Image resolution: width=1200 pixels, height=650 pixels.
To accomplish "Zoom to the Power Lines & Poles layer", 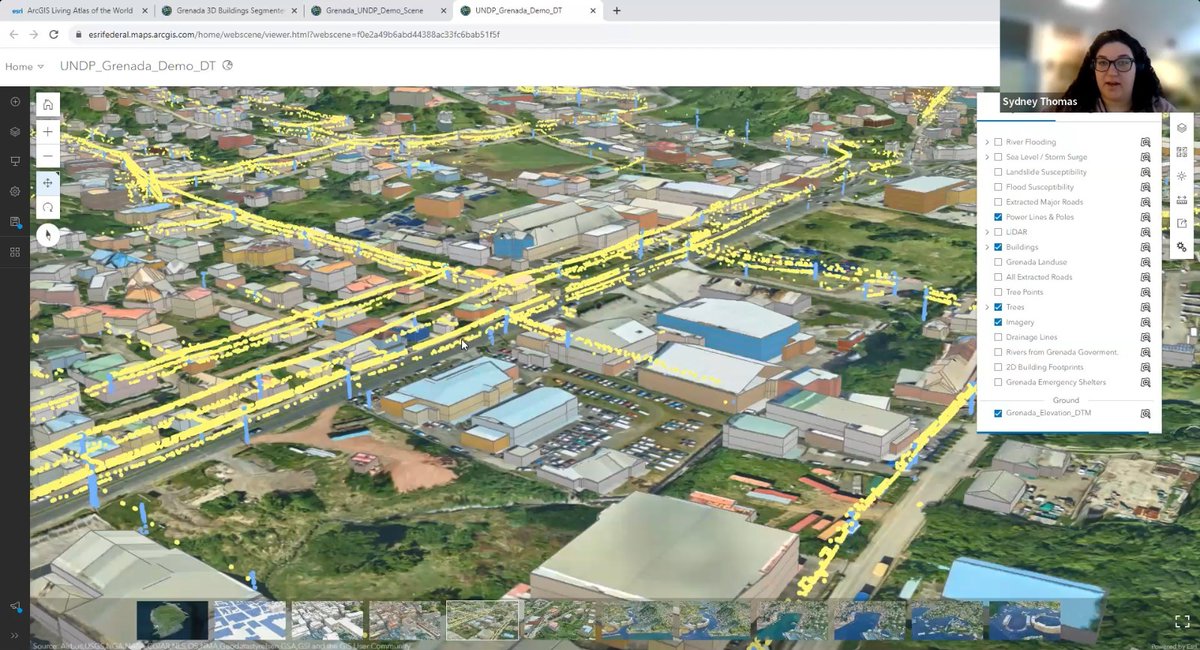I will (x=1146, y=217).
